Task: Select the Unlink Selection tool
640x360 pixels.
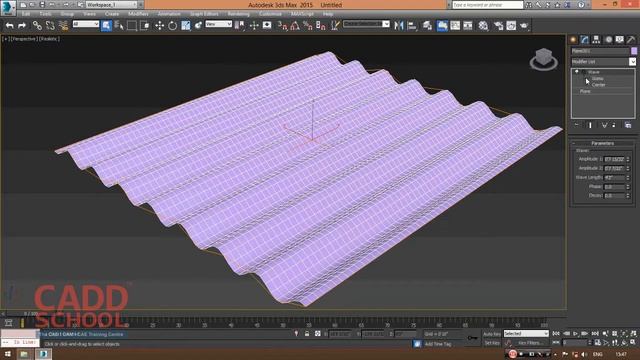Action: pos(50,25)
